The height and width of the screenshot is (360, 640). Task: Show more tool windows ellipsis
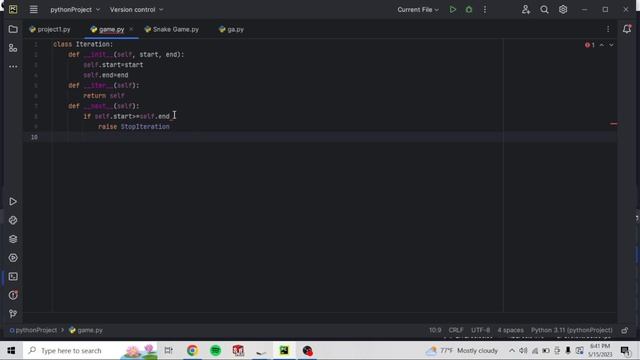point(13,67)
